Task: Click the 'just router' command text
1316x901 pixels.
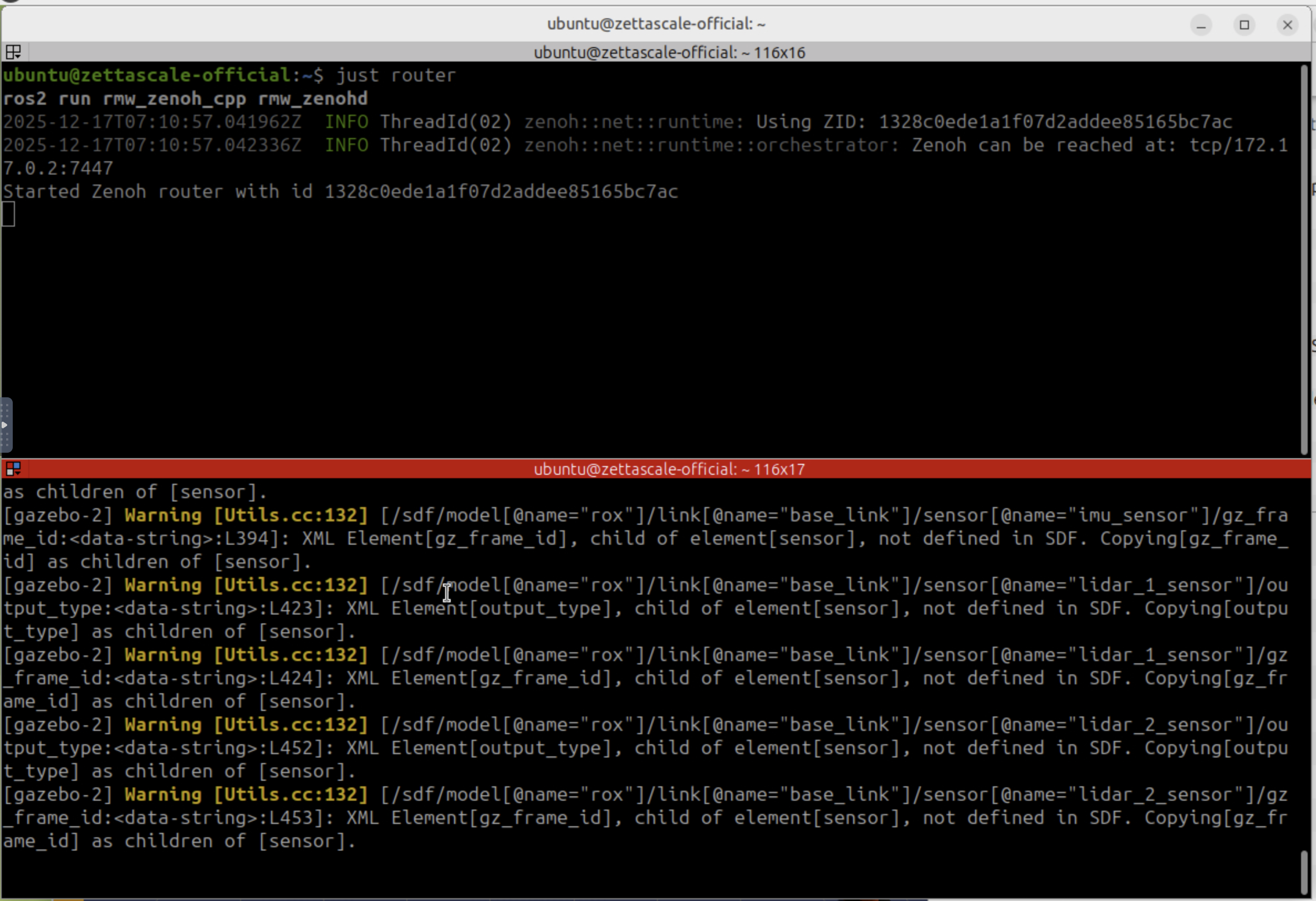Action: point(395,75)
